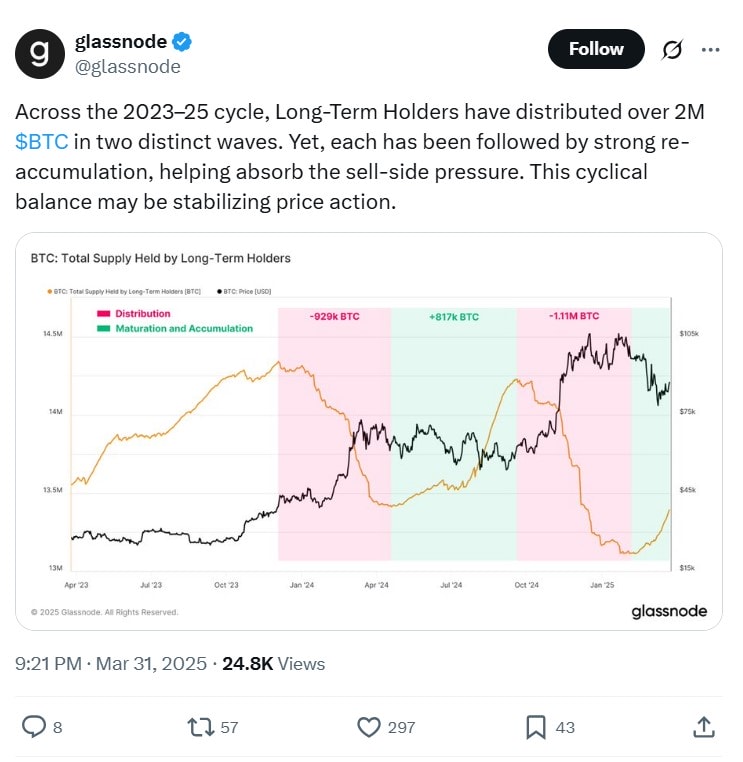
Task: Follow the glassnode account
Action: click(596, 49)
